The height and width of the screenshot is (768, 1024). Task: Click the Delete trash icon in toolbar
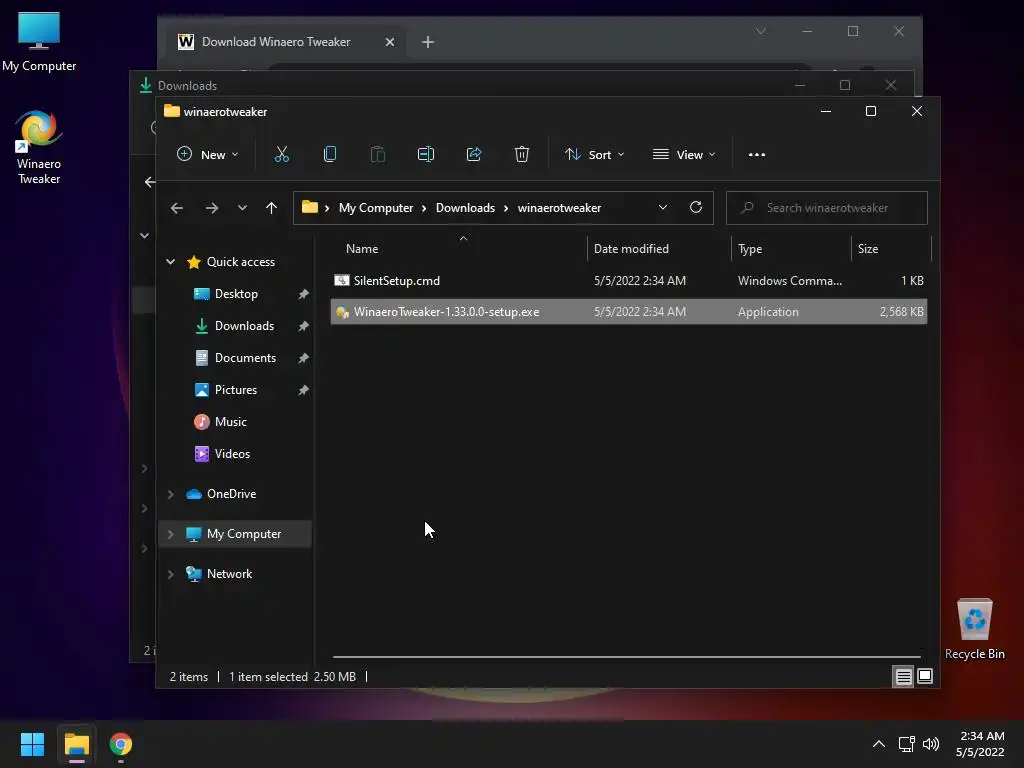point(522,154)
